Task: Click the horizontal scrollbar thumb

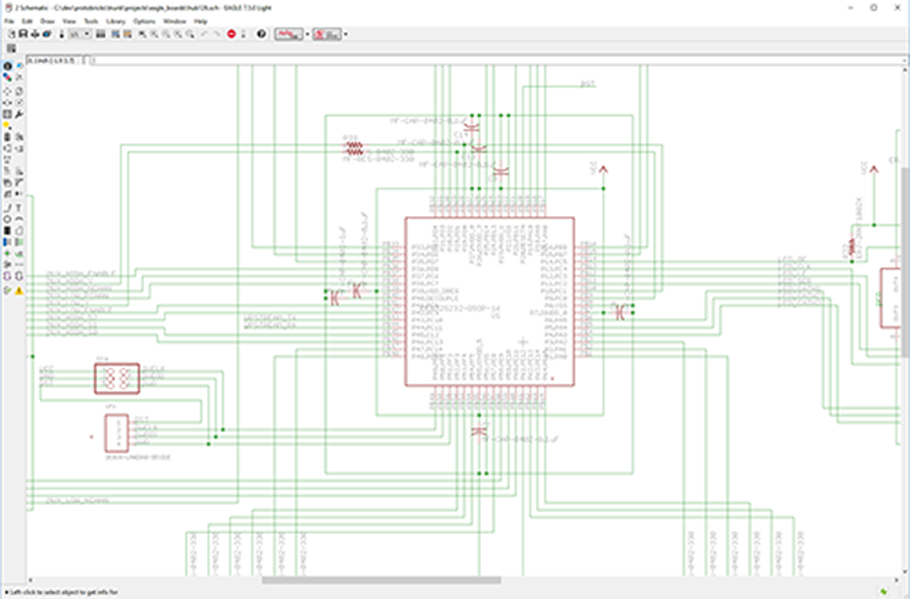Action: coord(381,580)
